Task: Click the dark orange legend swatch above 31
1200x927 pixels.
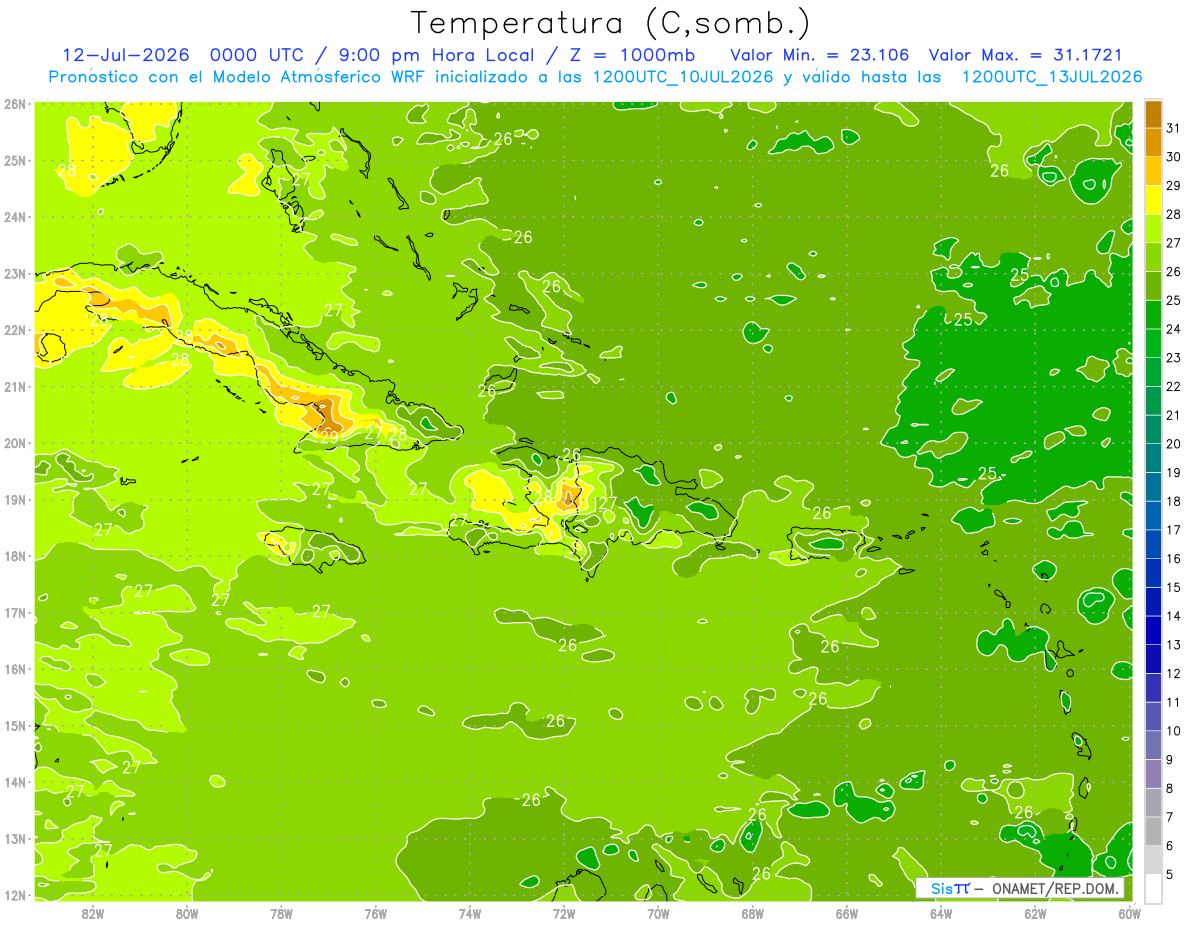Action: [x=1153, y=114]
